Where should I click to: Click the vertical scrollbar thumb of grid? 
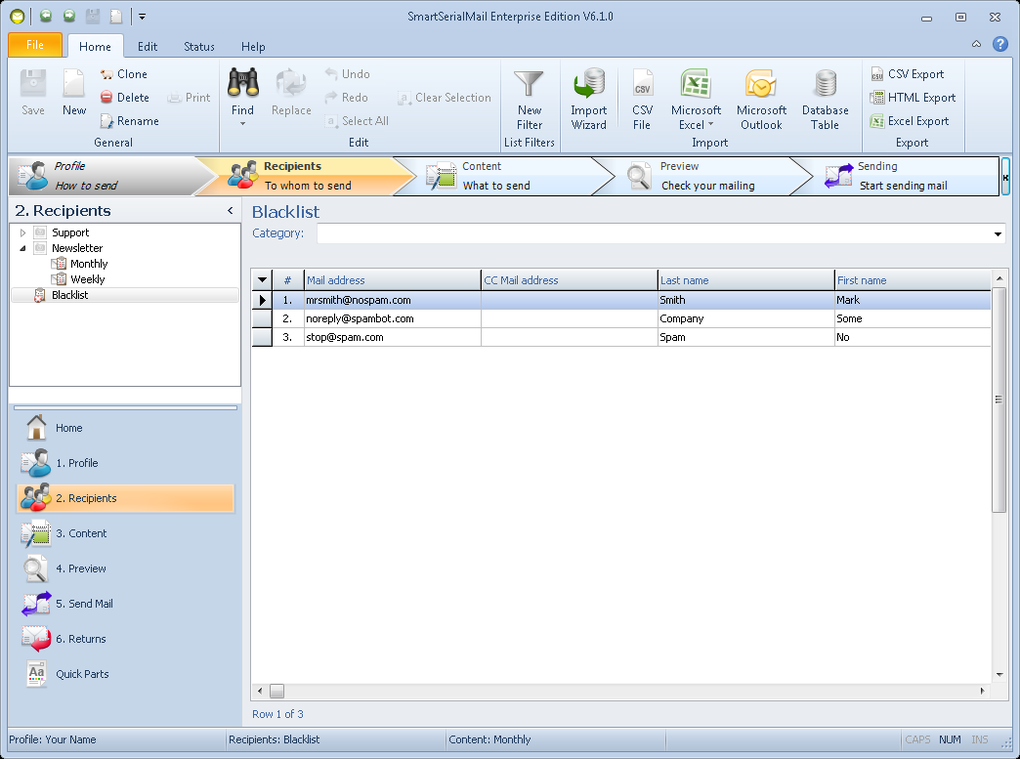pos(999,400)
